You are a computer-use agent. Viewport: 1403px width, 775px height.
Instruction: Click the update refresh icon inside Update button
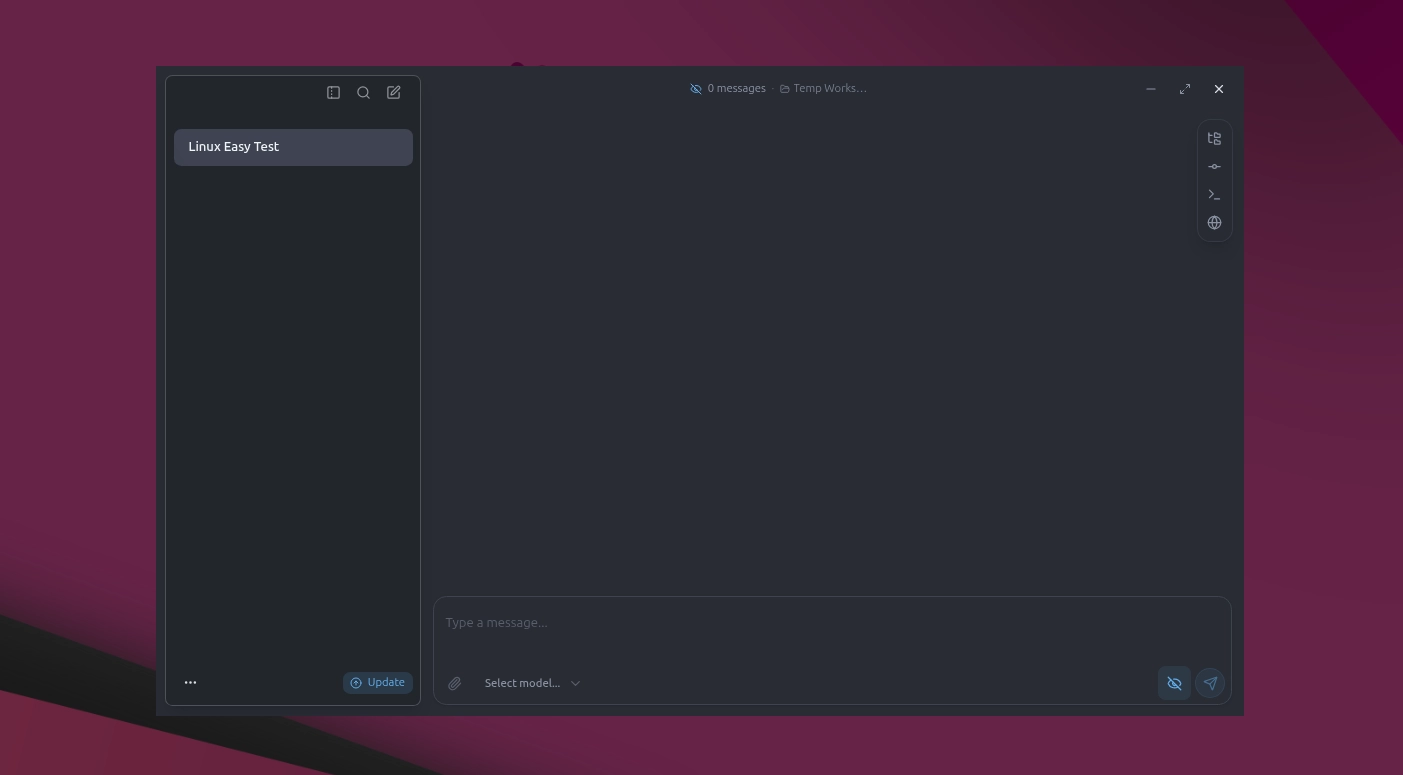(x=356, y=682)
